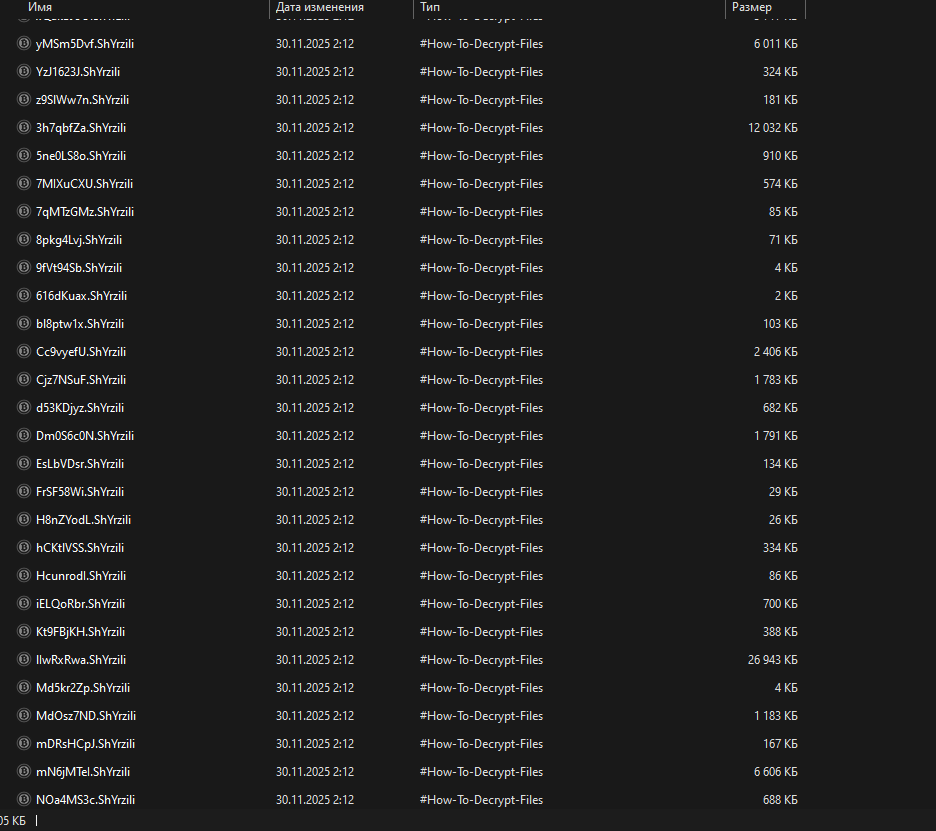This screenshot has width=936, height=831.
Task: Click the file icon next to Hcunrodl.ShYrzili
Action: pyautogui.click(x=23, y=575)
